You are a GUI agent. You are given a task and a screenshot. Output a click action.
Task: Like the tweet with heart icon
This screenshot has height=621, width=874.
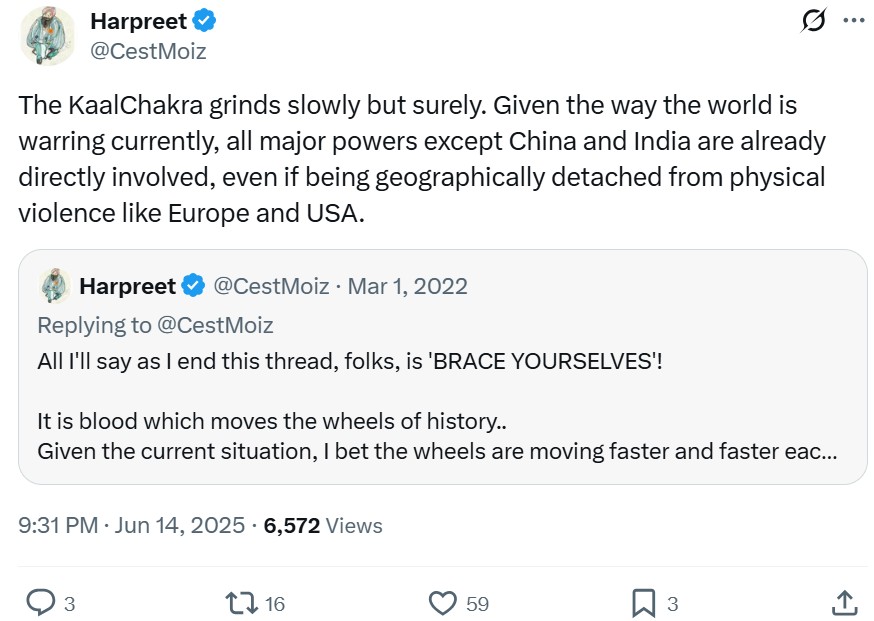coord(443,603)
